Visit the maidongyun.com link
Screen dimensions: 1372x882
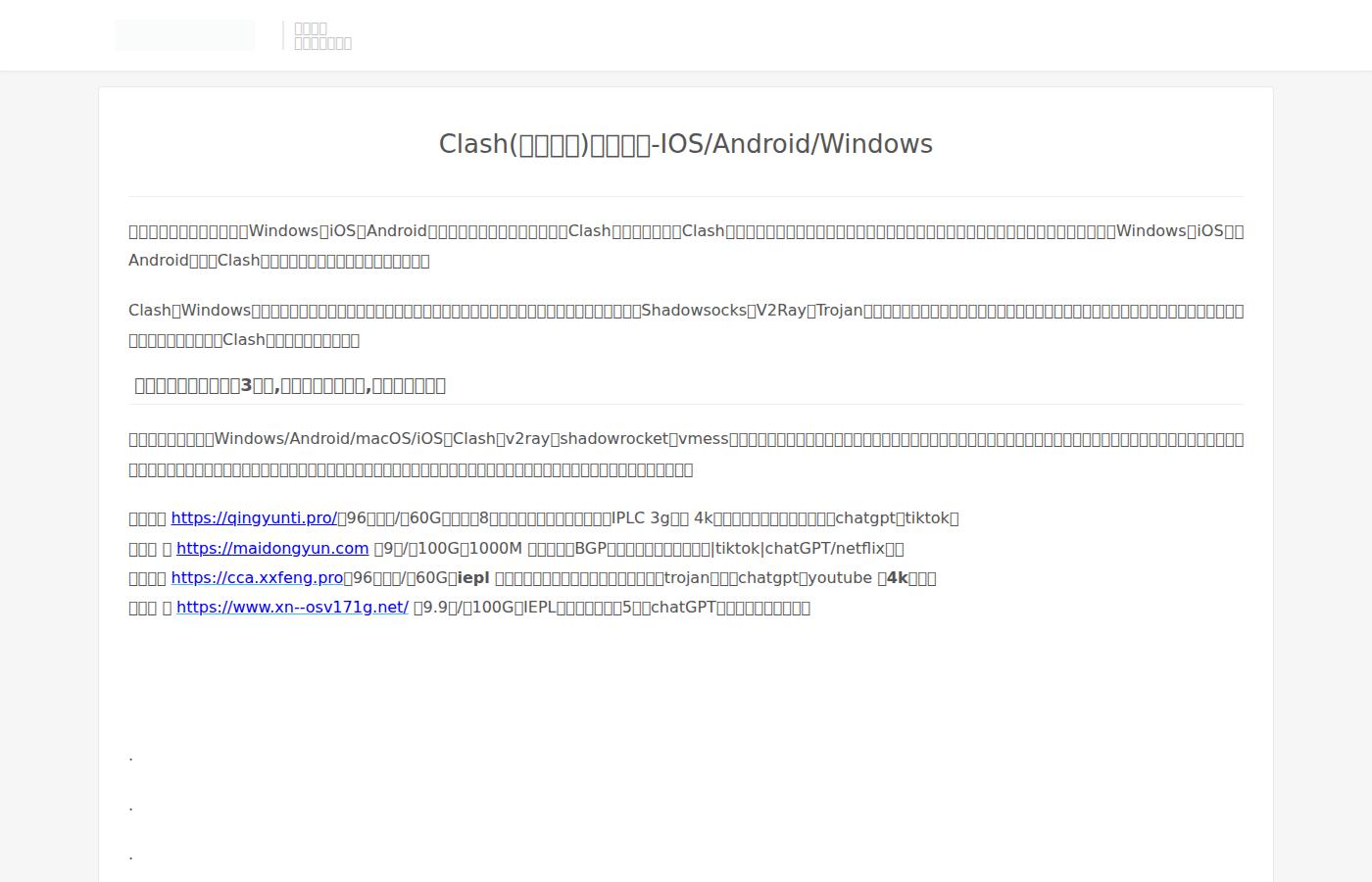tap(272, 549)
